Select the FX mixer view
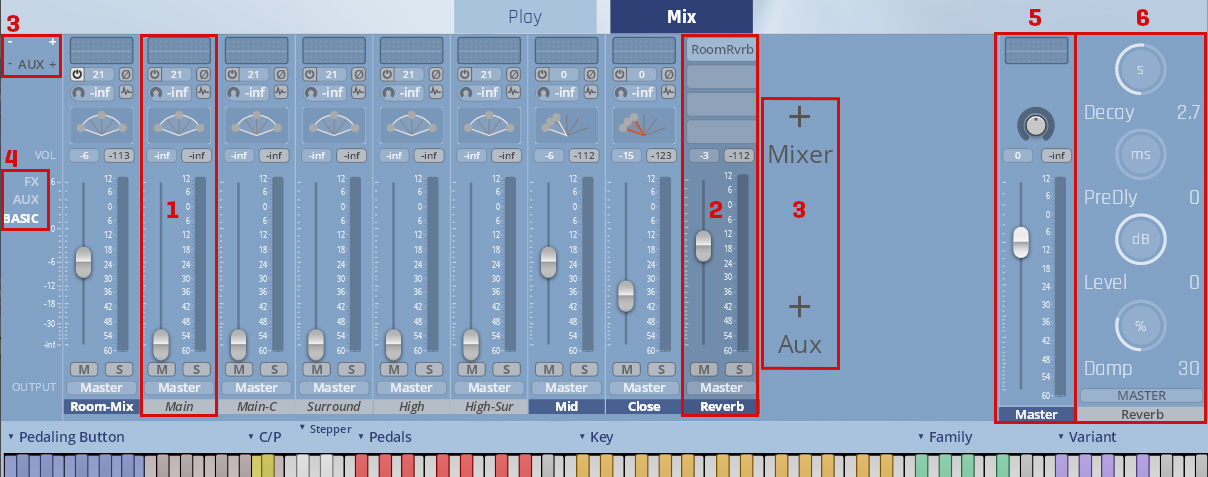The height and width of the screenshot is (477, 1208). 32,183
